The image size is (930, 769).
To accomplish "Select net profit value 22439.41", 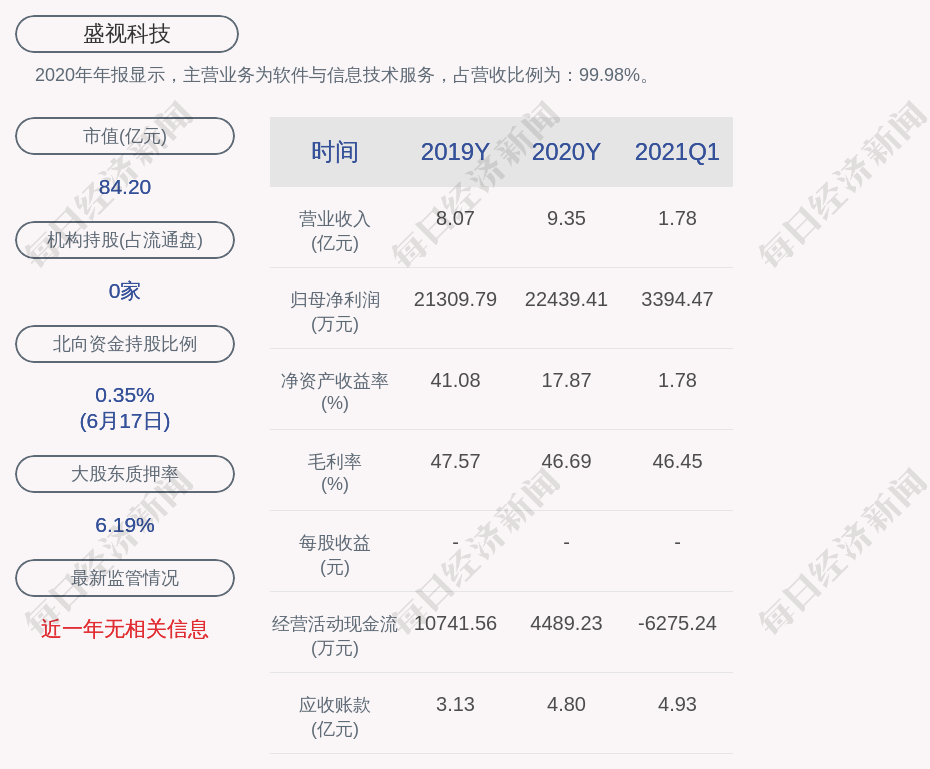I will click(x=566, y=299).
